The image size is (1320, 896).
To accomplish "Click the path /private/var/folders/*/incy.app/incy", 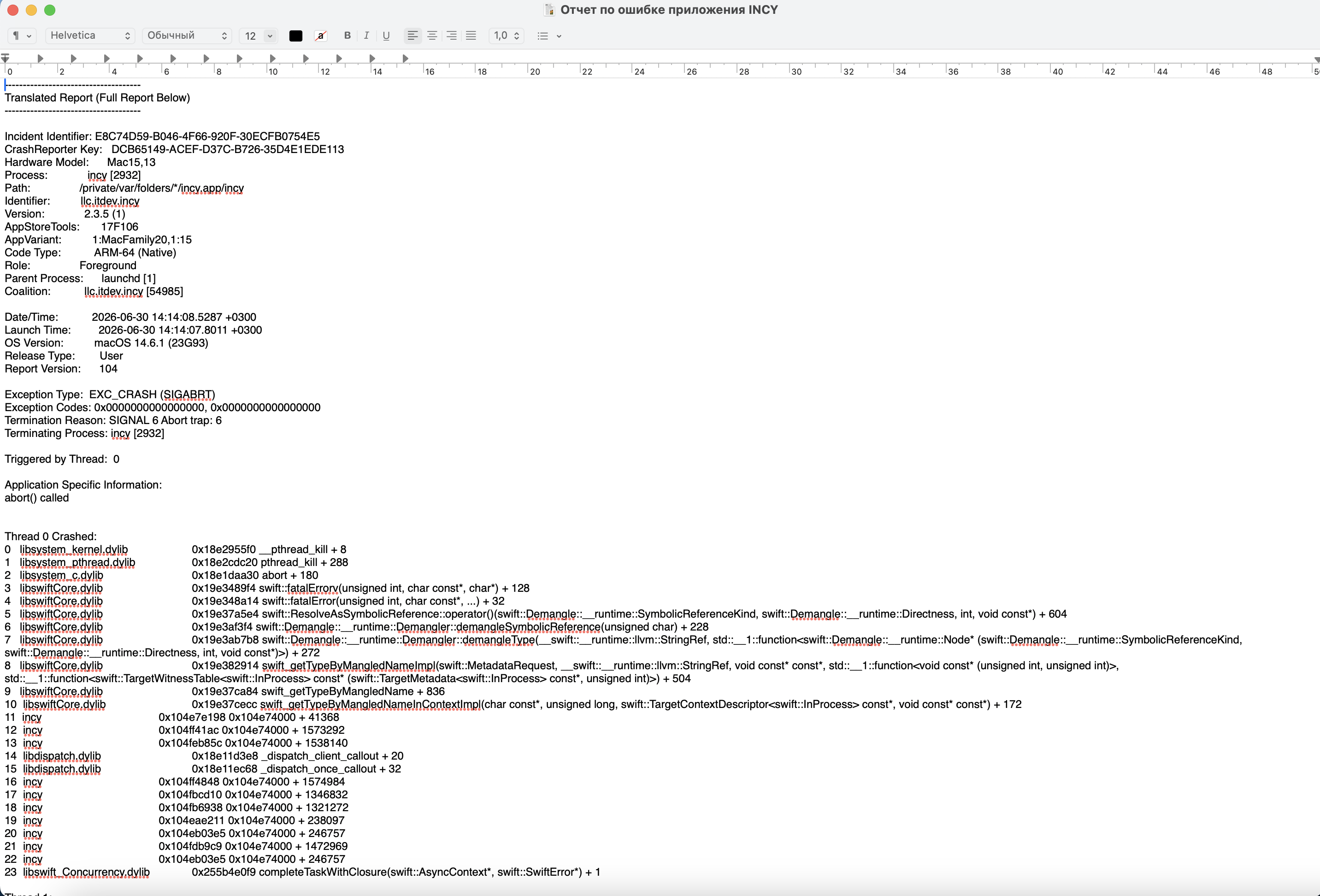I will pos(161,188).
